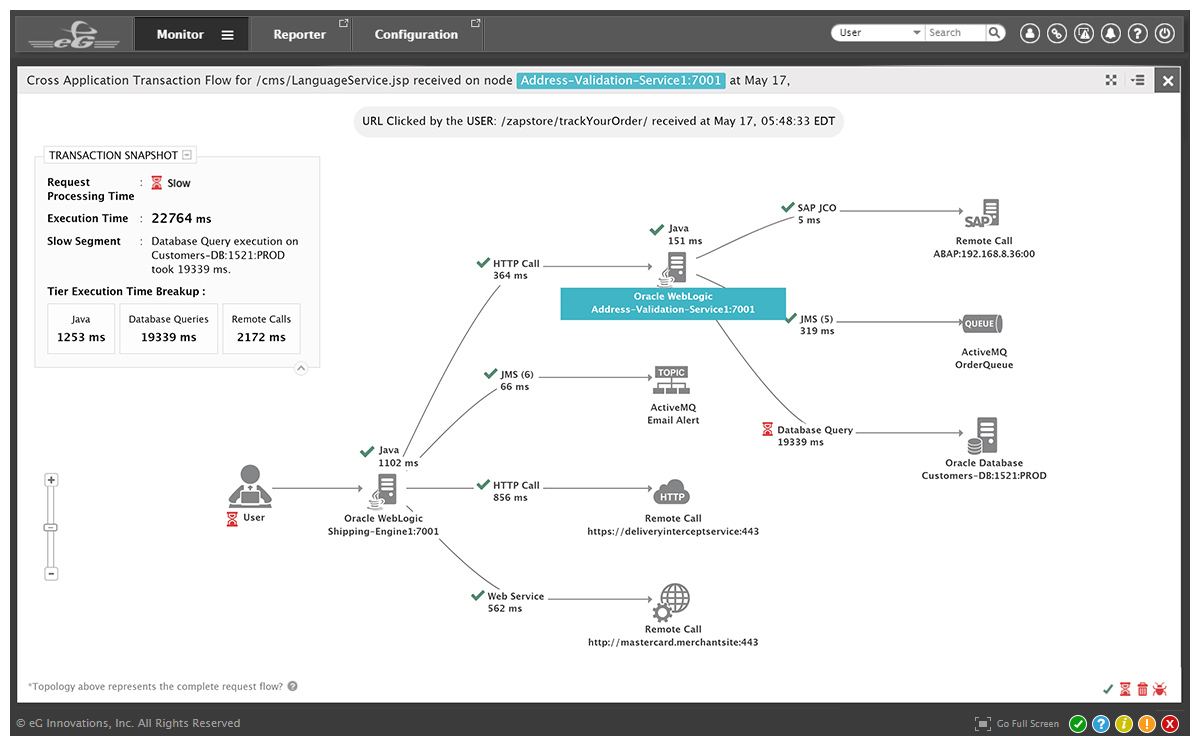The height and width of the screenshot is (746, 1200).
Task: Click the red hourglass legend icon
Action: click(1125, 689)
